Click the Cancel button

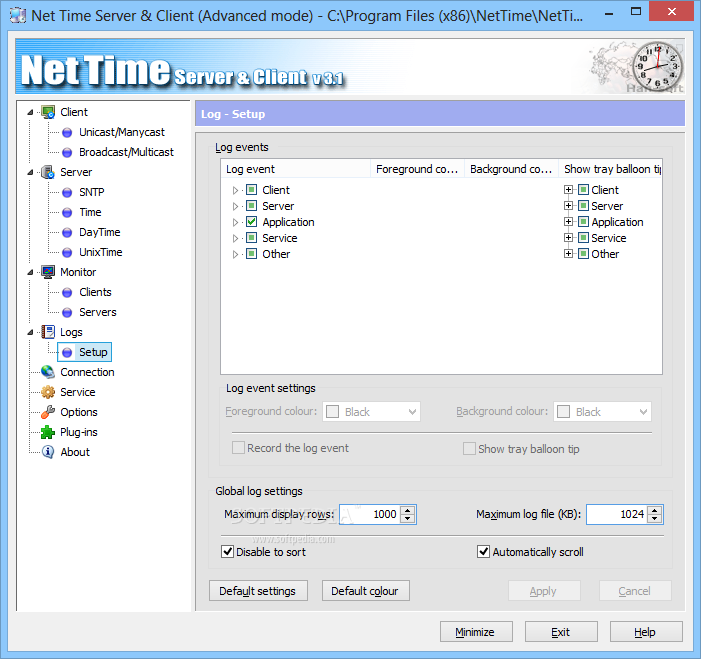(635, 591)
